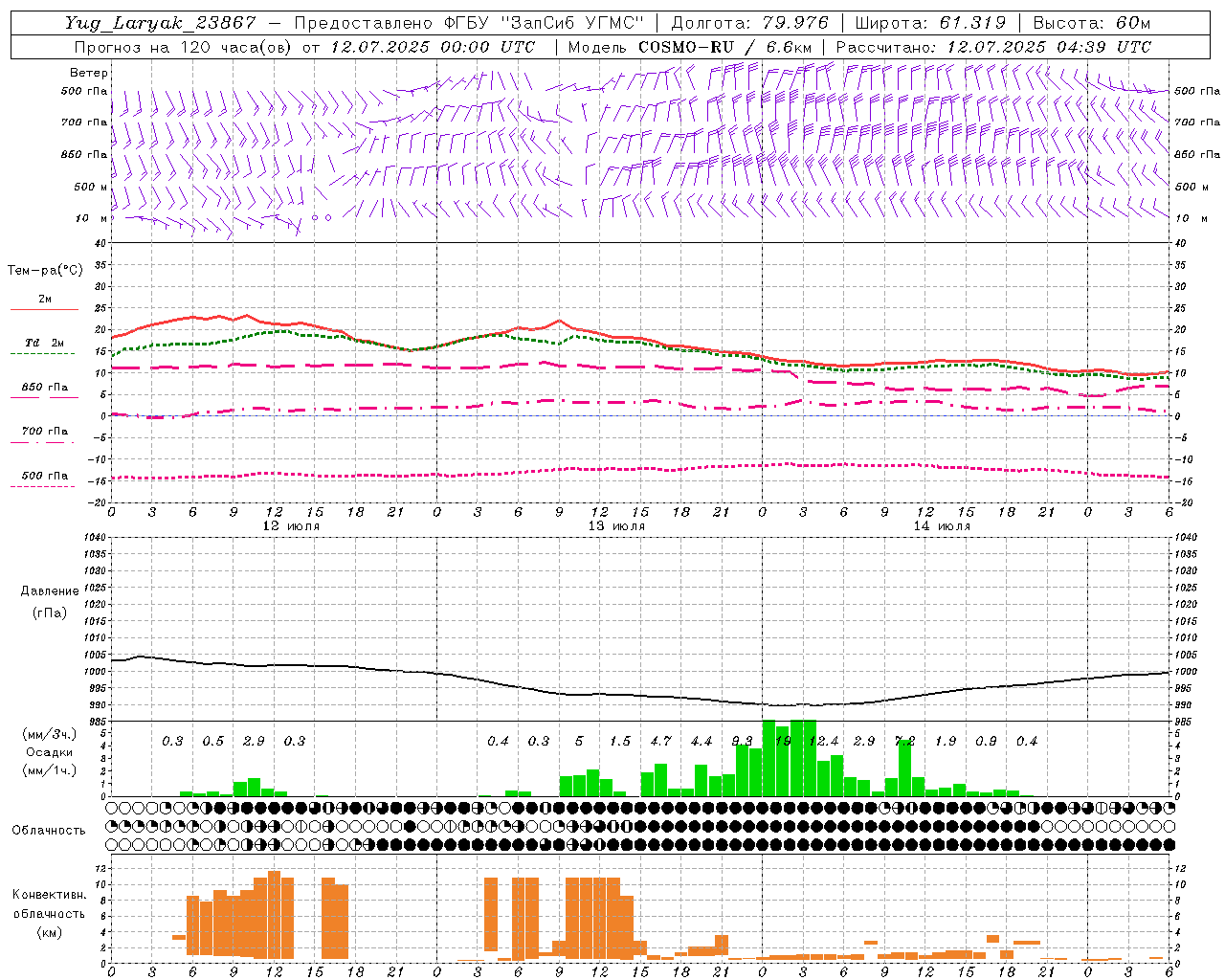Click the Прогноз на 120 часа(ов) text
This screenshot has width=1225, height=980.
[185, 47]
